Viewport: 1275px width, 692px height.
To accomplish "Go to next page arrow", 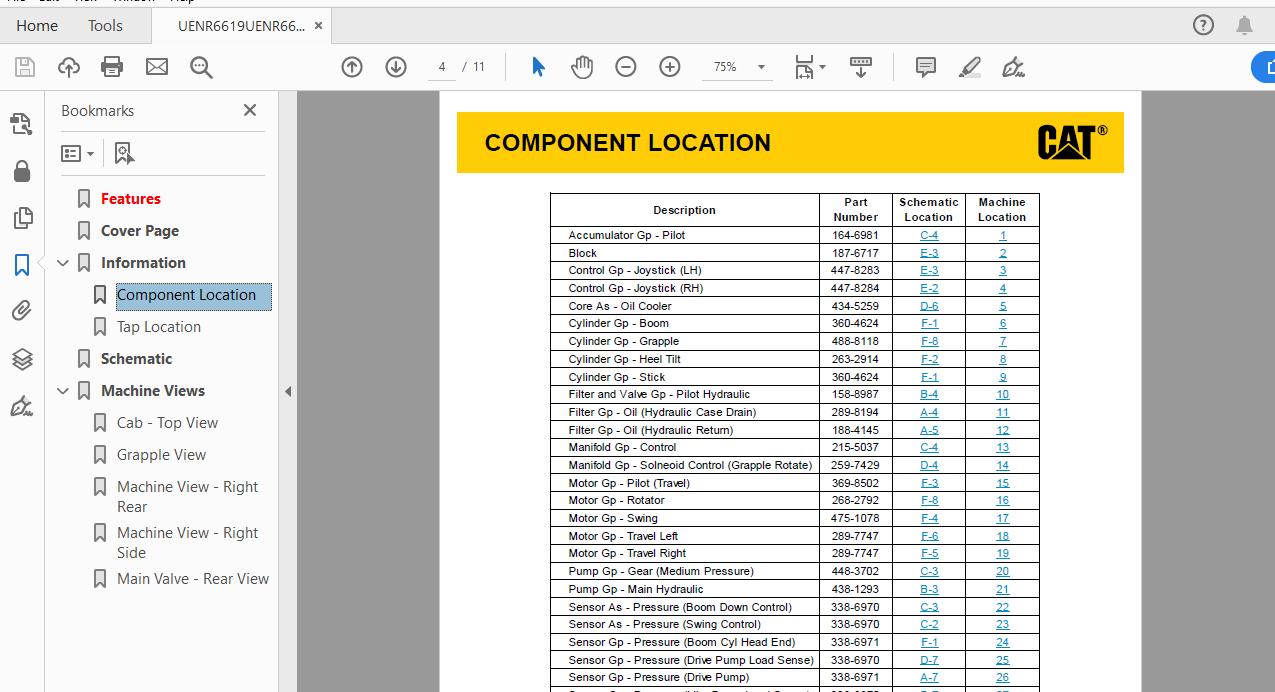I will click(x=396, y=67).
